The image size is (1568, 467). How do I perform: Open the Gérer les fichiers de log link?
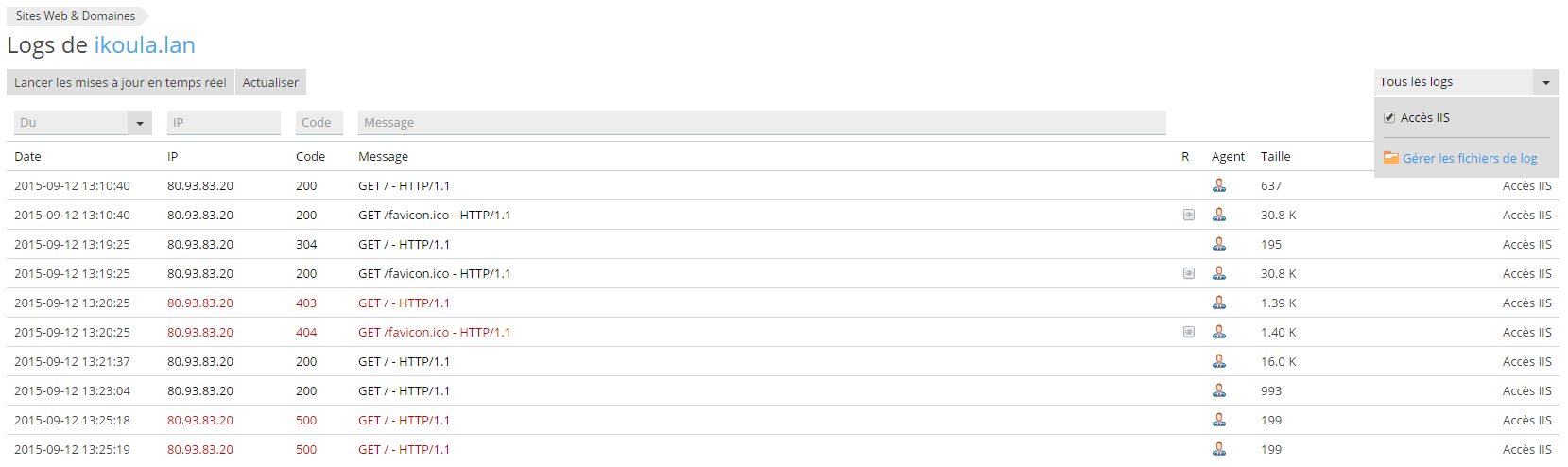point(1470,159)
